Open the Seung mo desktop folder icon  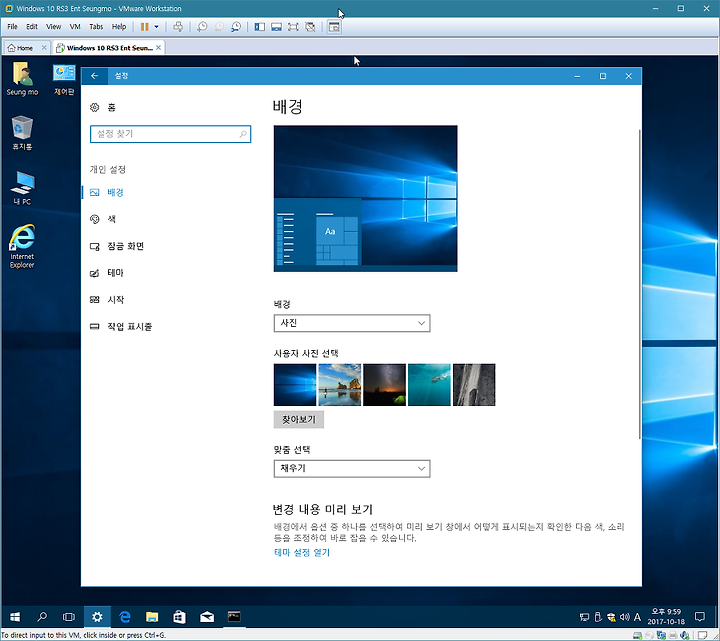(x=22, y=79)
